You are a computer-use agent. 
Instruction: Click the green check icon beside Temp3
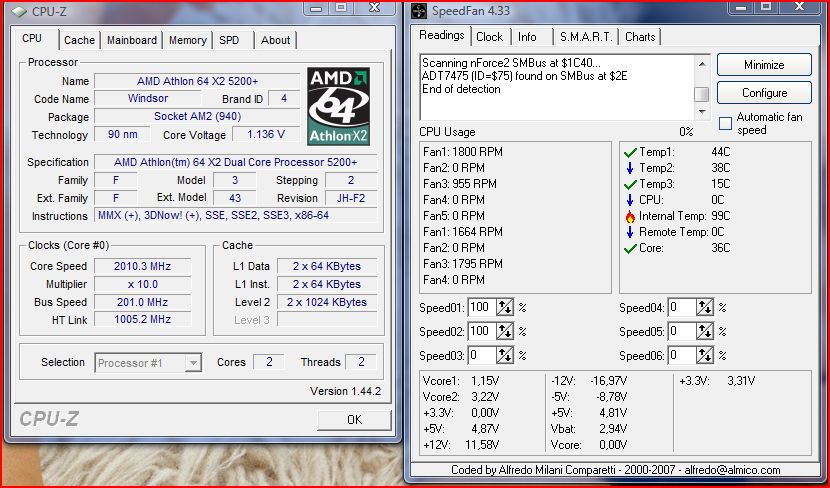tap(630, 185)
